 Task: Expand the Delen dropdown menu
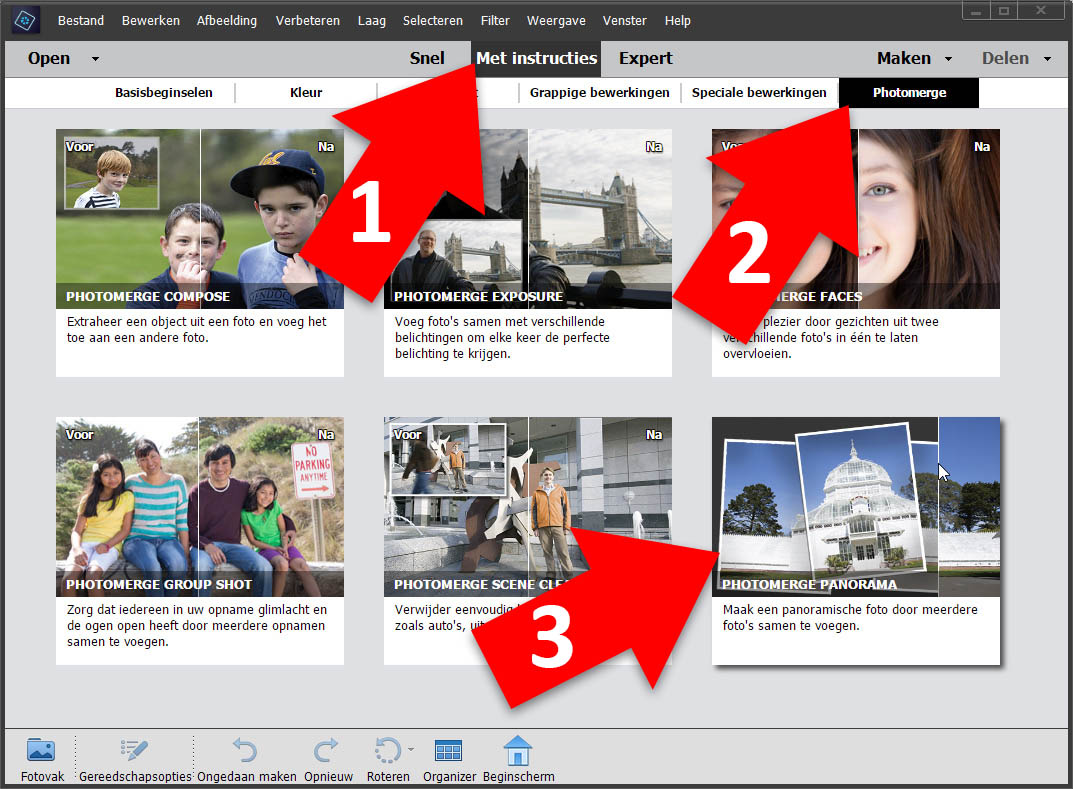point(1047,59)
